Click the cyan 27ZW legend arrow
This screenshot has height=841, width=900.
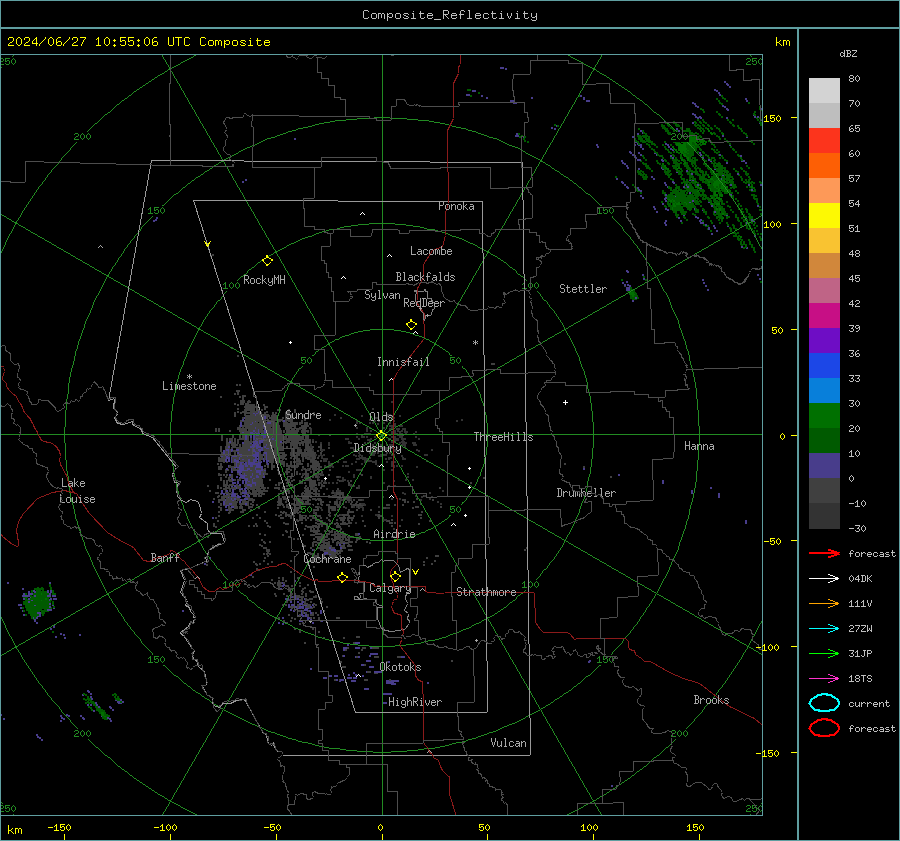pyautogui.click(x=824, y=629)
